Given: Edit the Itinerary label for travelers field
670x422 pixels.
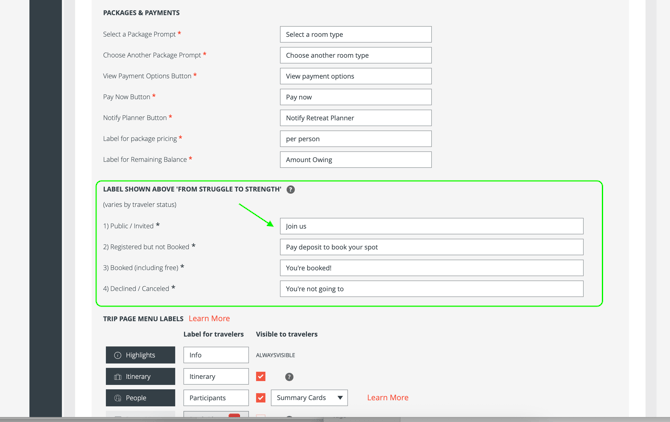Looking at the screenshot, I should tap(216, 377).
